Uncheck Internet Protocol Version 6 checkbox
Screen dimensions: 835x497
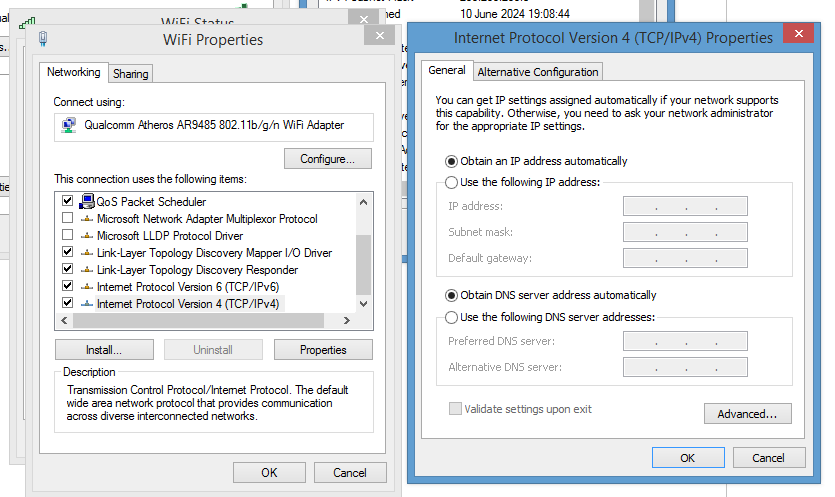click(68, 286)
